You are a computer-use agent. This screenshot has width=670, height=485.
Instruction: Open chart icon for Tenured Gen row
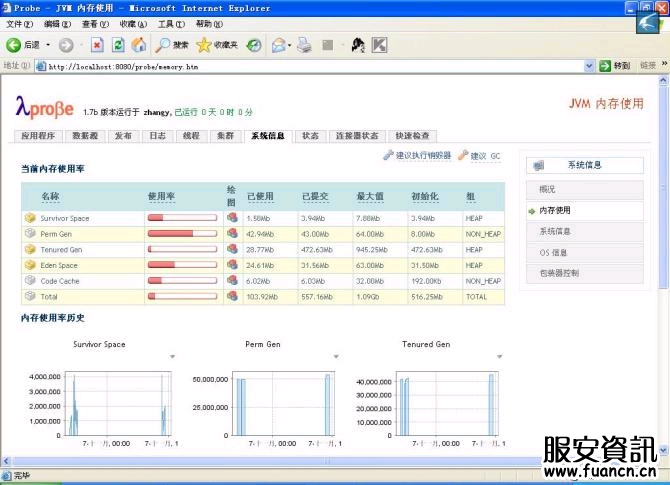point(232,249)
